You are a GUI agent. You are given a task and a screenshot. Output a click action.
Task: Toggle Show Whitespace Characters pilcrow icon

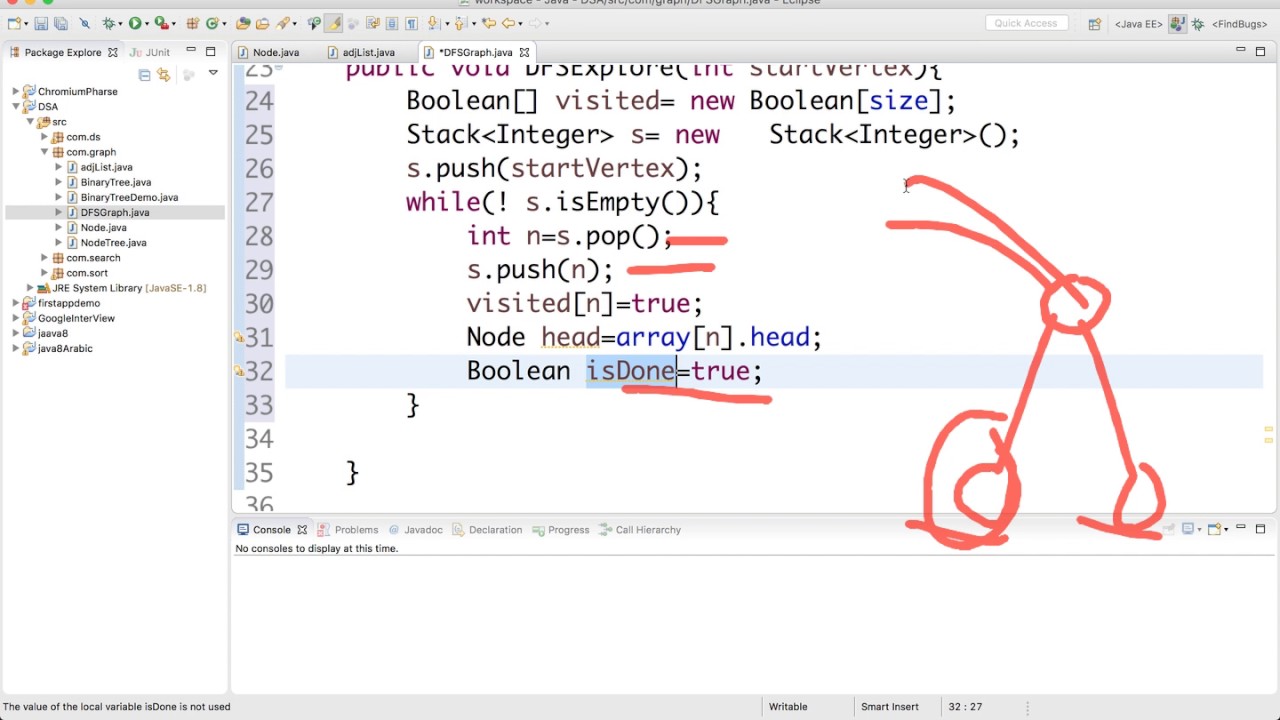[x=411, y=23]
